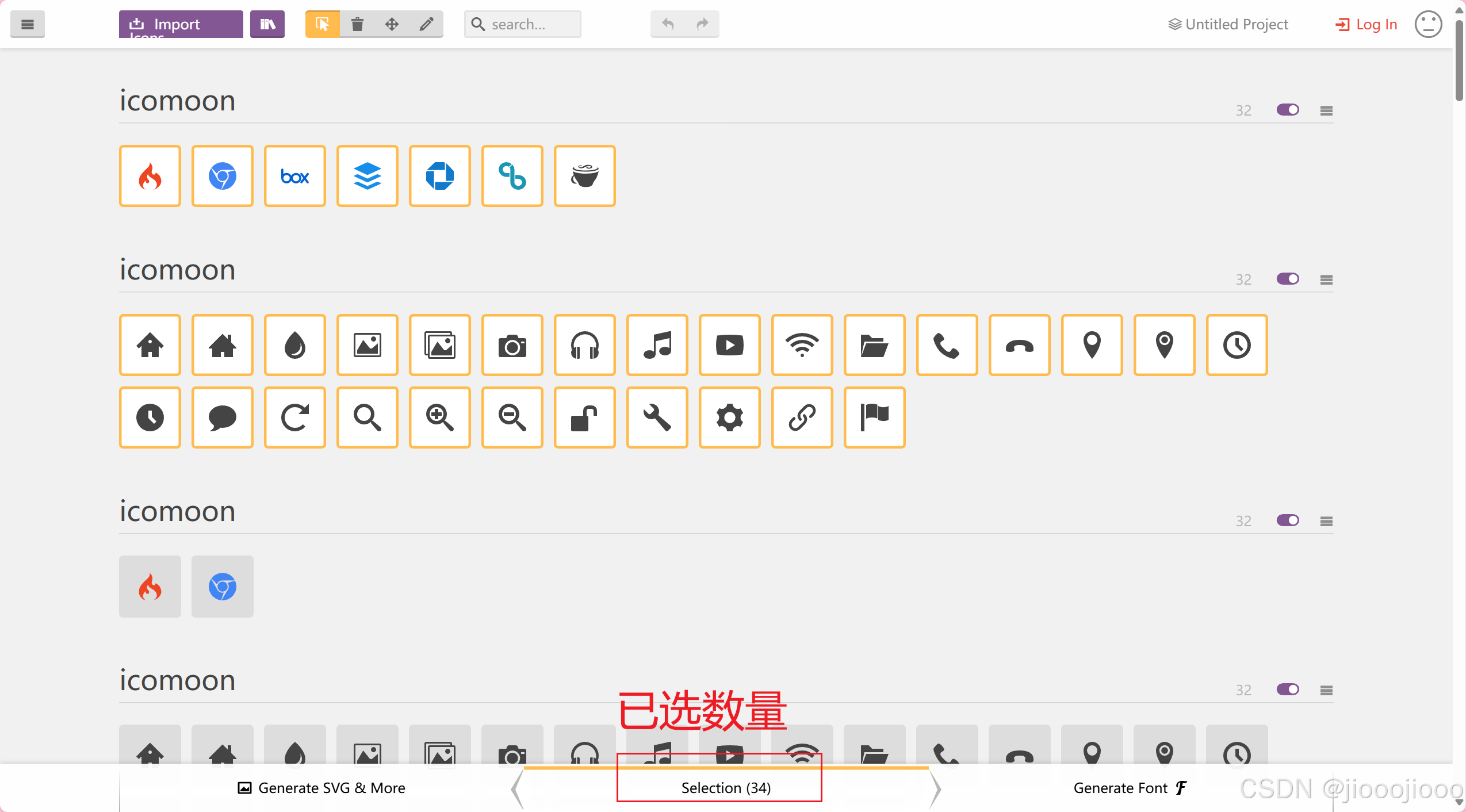Deselect the Buffer layers icon
This screenshot has height=812, width=1466.
[x=368, y=176]
